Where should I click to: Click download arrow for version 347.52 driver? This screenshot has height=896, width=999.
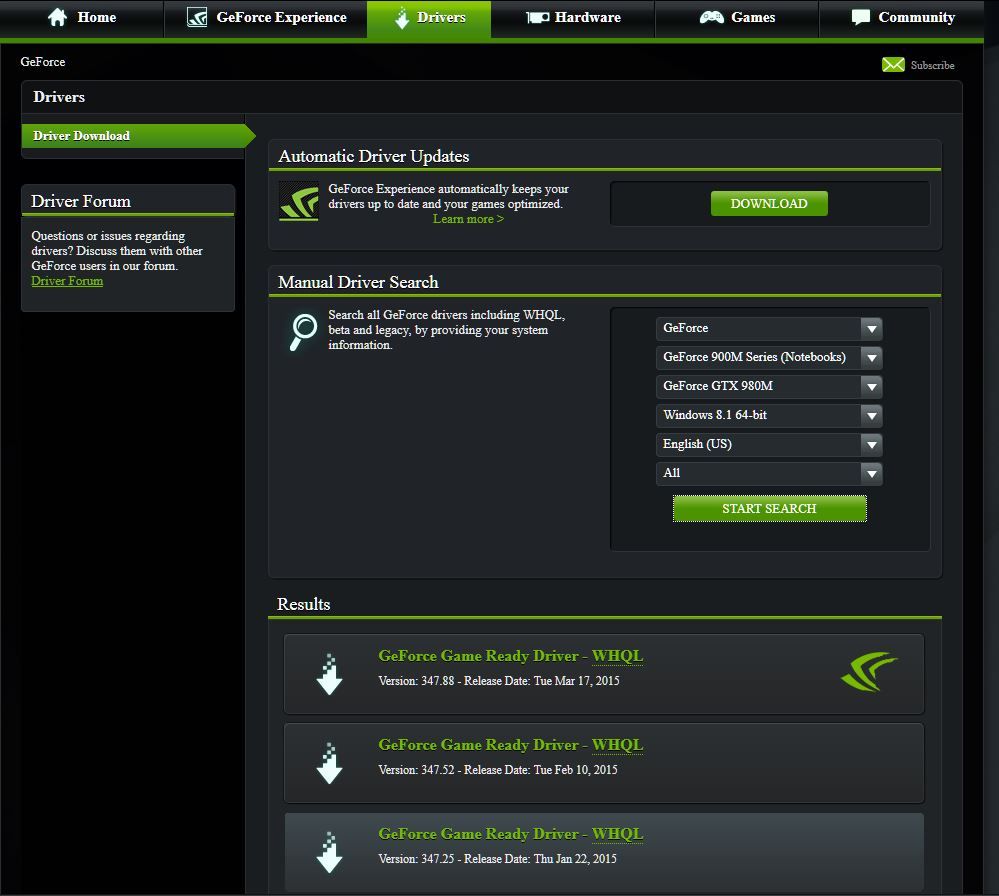[x=329, y=763]
